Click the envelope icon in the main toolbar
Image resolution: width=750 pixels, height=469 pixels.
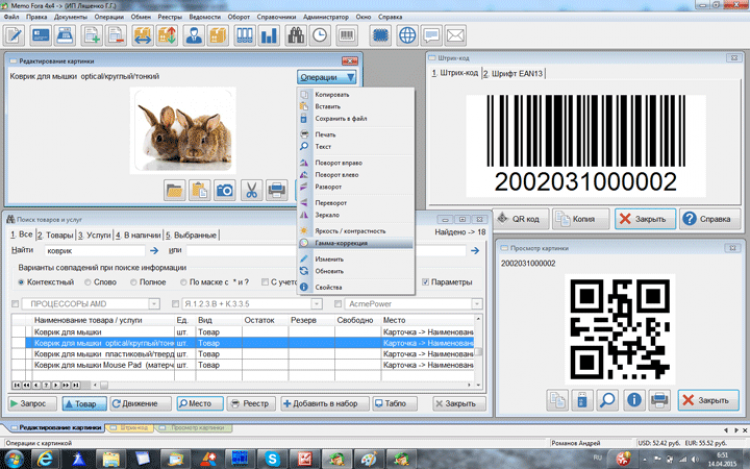coord(457,35)
